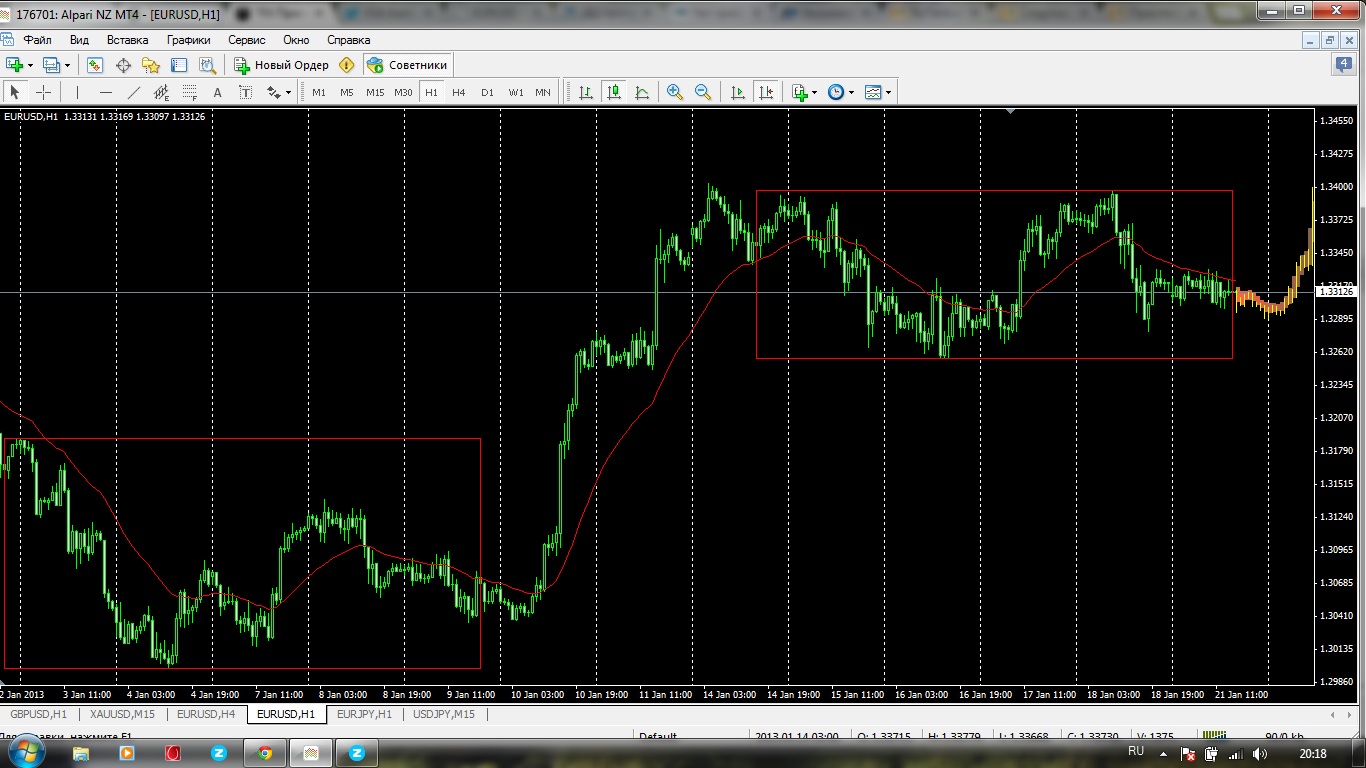Viewport: 1366px width, 768px height.
Task: Open the new chart icon
Action: point(15,65)
